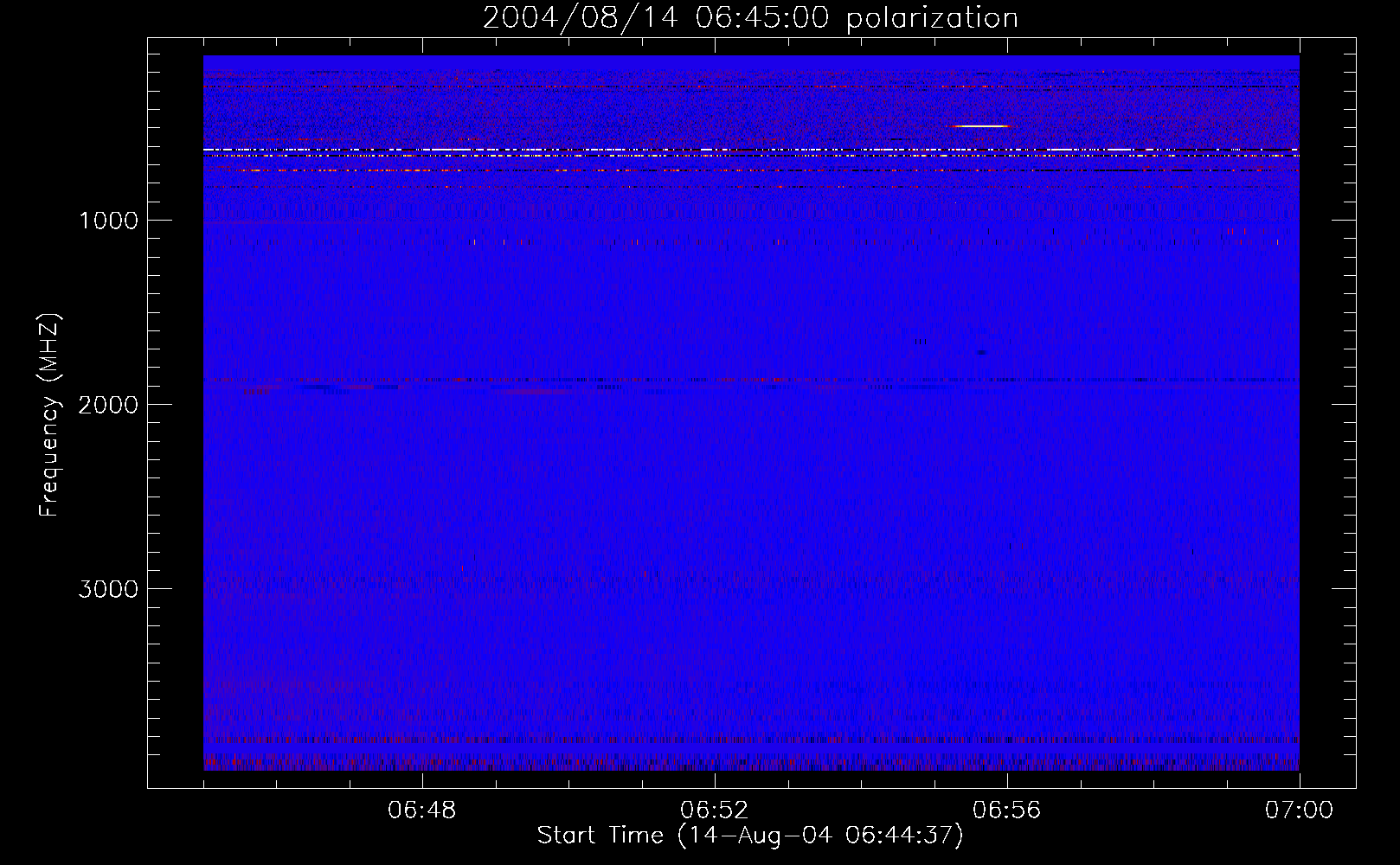Click the '2000' frequency tick label
1400x865 pixels.
pos(108,405)
